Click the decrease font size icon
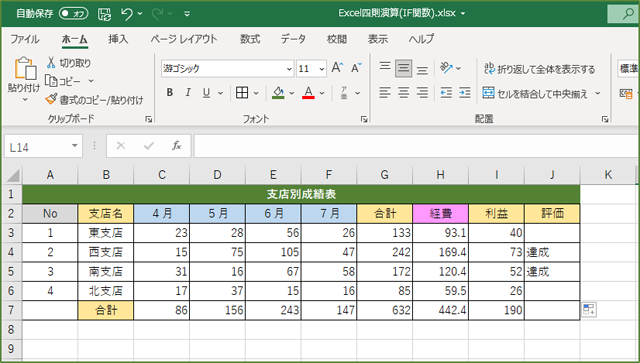The image size is (640, 363). 356,67
